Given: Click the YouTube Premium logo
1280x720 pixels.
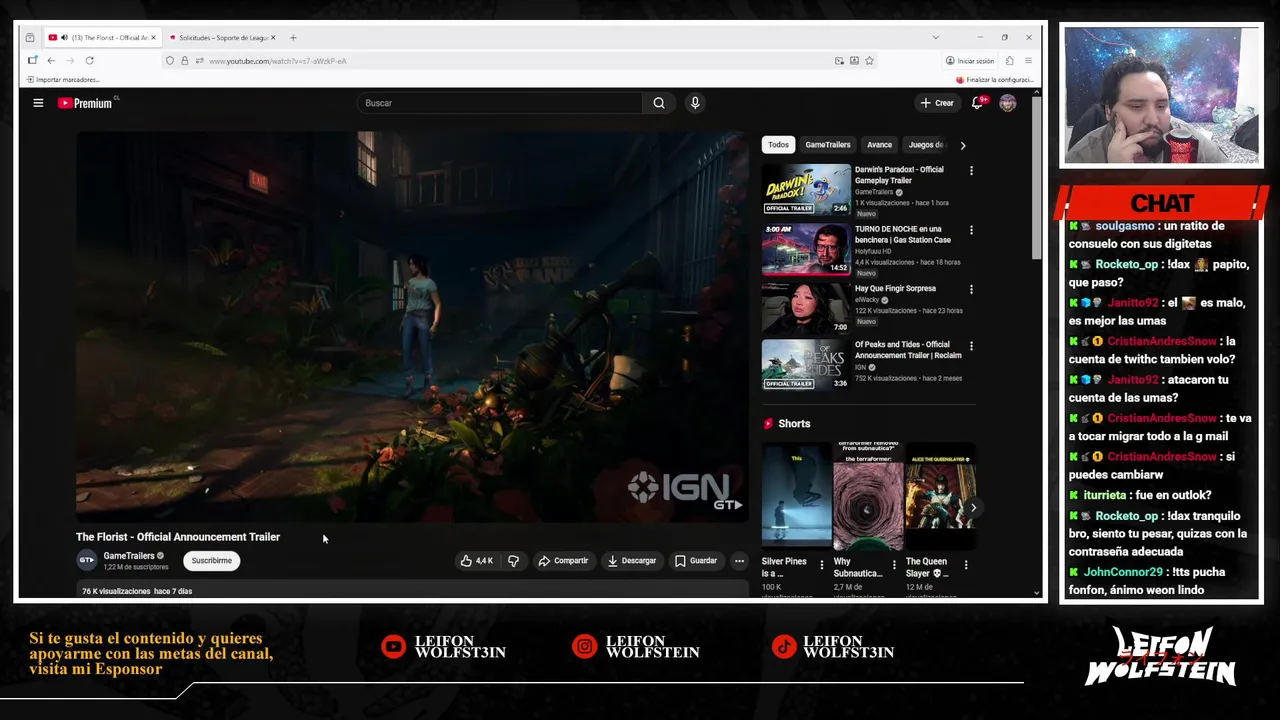Looking at the screenshot, I should (x=86, y=103).
